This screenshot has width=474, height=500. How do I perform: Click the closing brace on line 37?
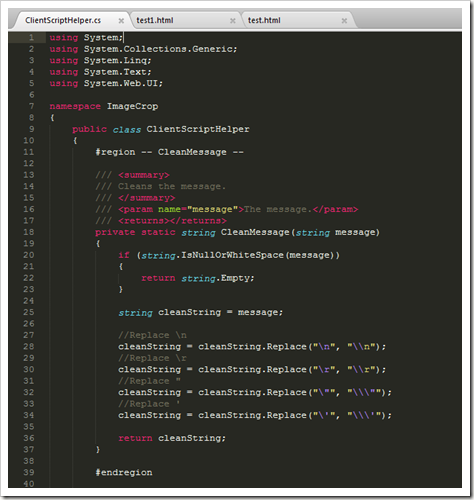pos(98,450)
